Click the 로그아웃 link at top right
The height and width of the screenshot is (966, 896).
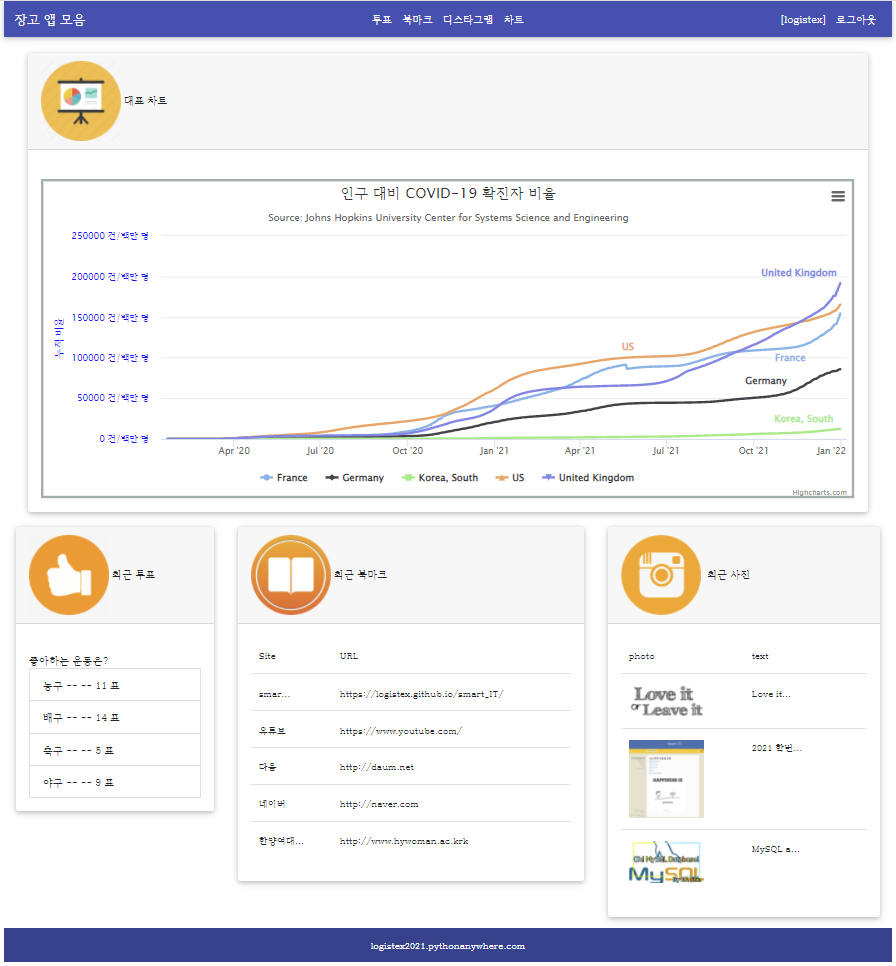854,18
